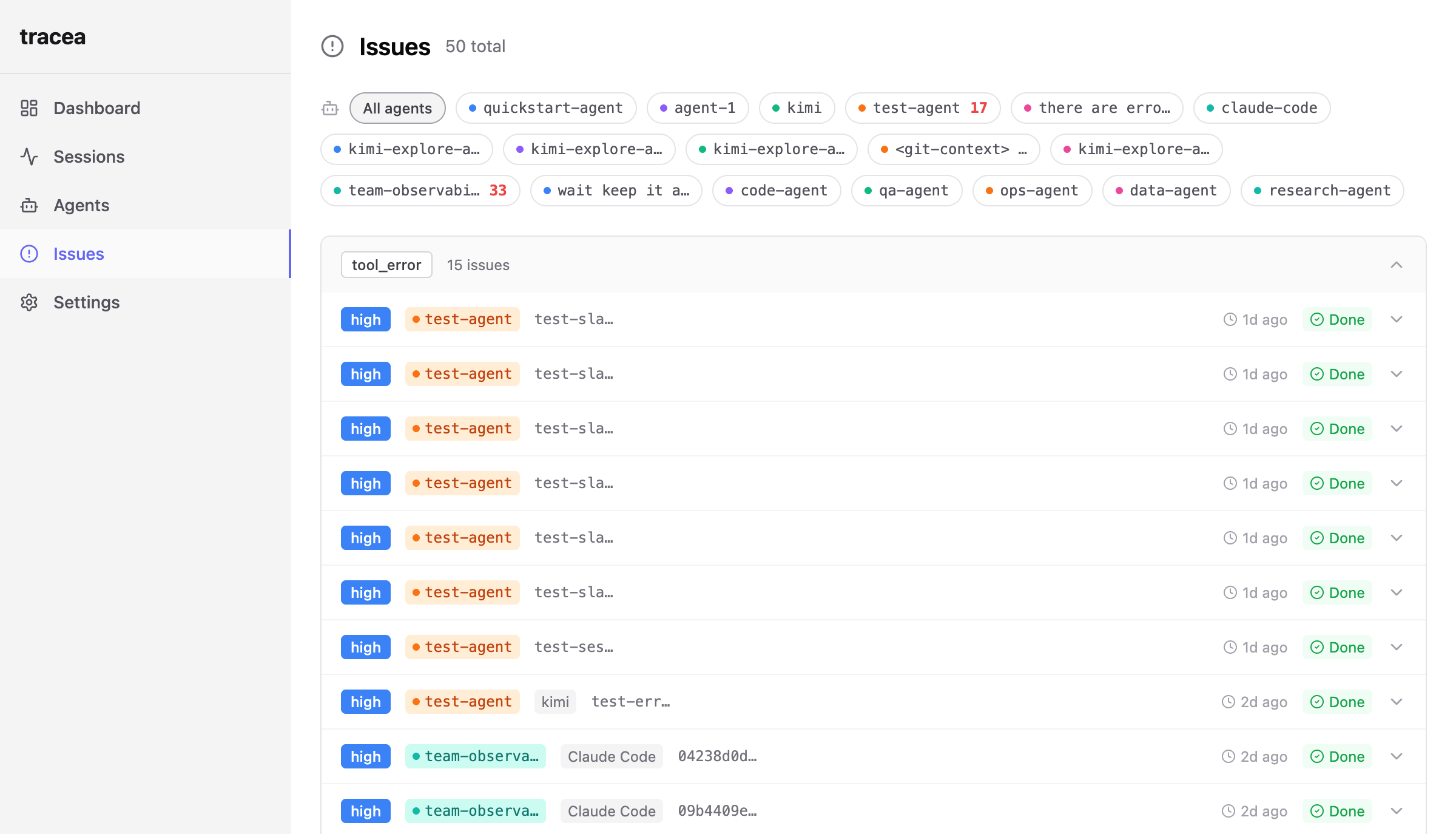Click the Issues alert icon in sidebar
The height and width of the screenshot is (834, 1456).
pyautogui.click(x=29, y=254)
